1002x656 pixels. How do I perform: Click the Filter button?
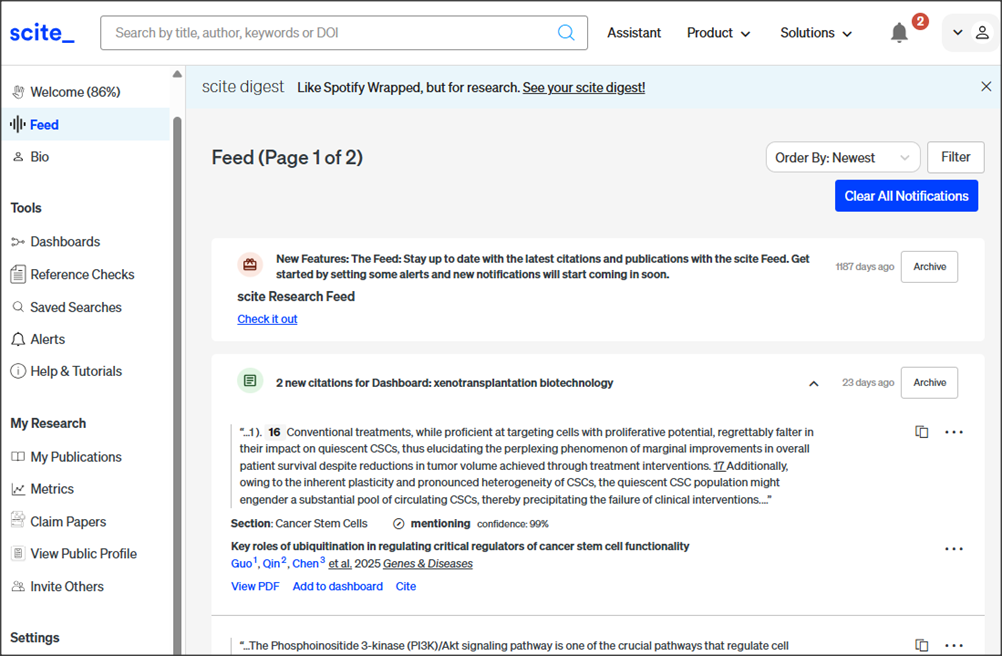(955, 157)
